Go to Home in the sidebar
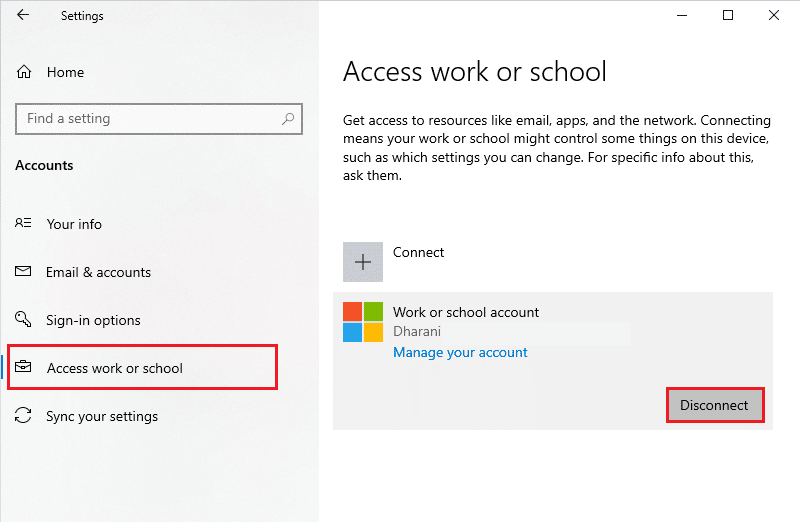This screenshot has width=800, height=522. [65, 72]
